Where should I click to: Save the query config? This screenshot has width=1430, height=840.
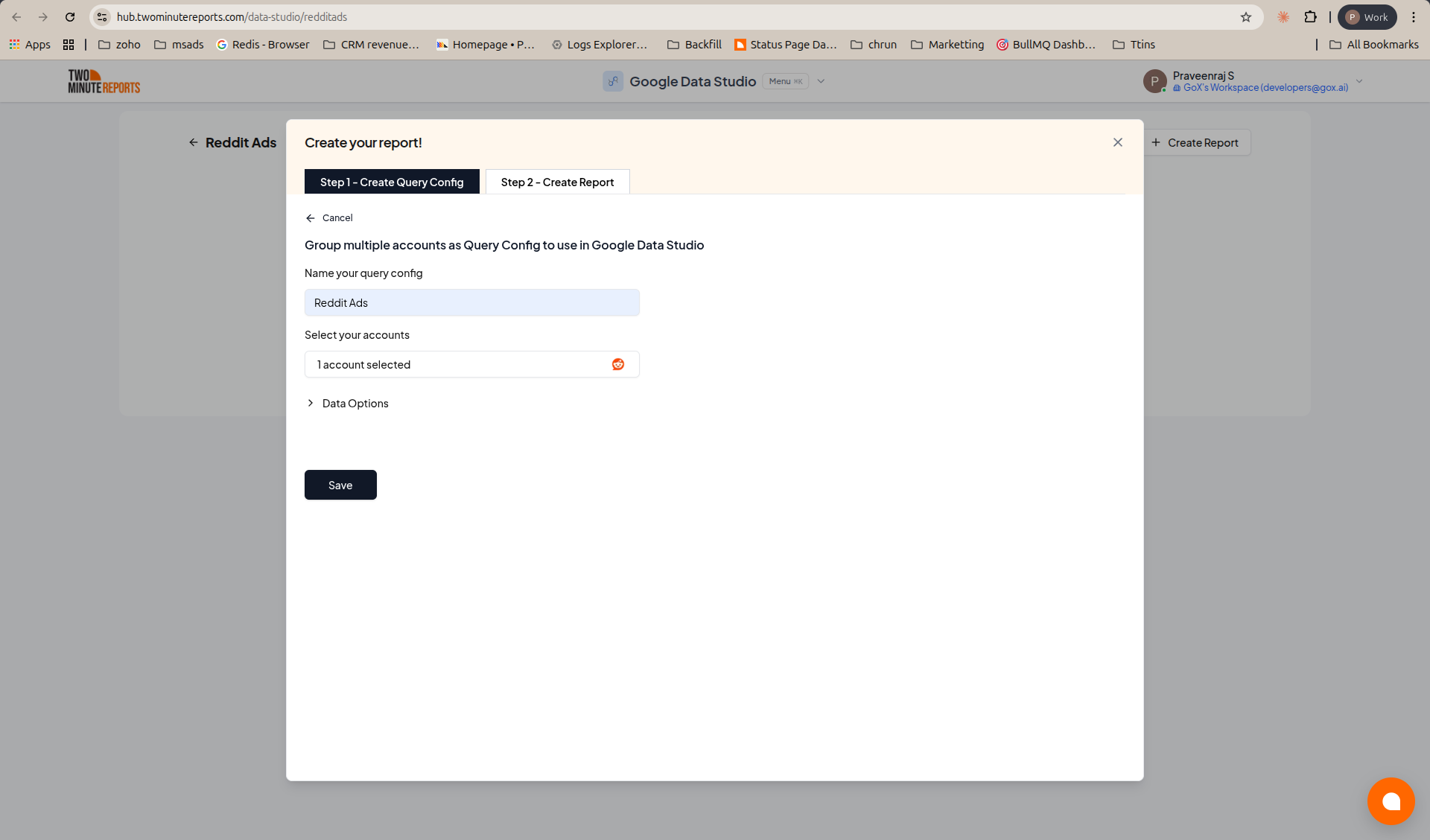pos(340,485)
